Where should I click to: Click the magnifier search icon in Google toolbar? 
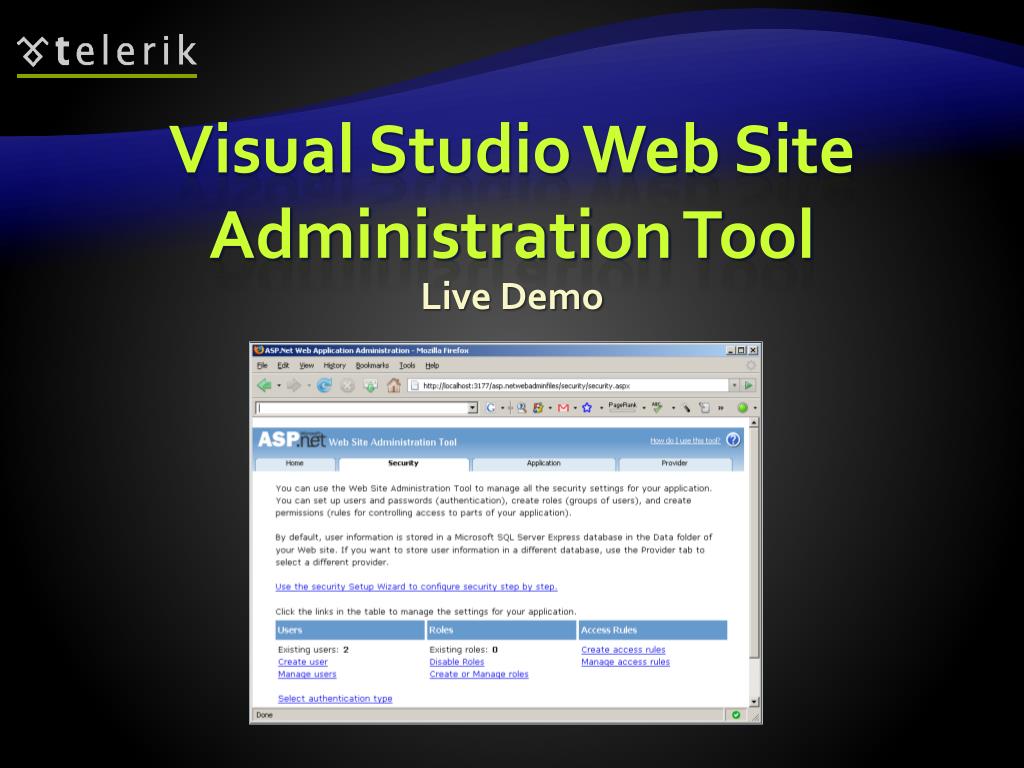pyautogui.click(x=522, y=408)
